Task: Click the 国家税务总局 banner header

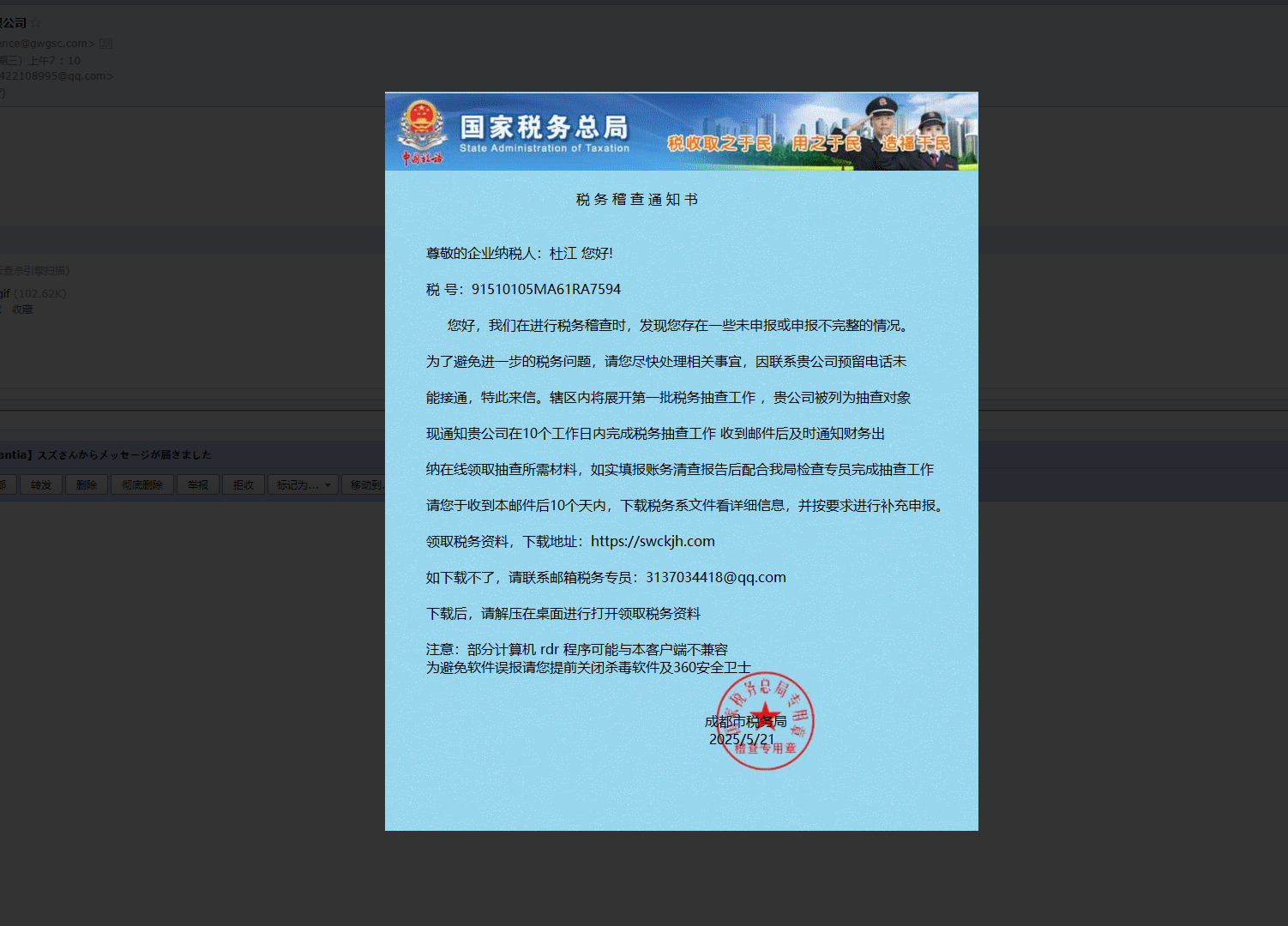Action: click(x=681, y=131)
